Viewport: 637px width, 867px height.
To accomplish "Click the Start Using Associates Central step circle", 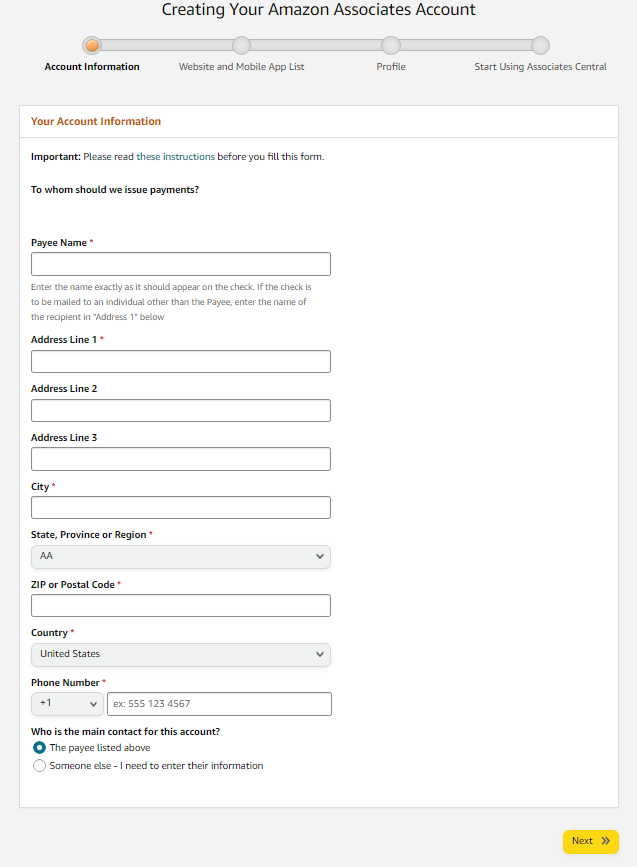I will [540, 45].
